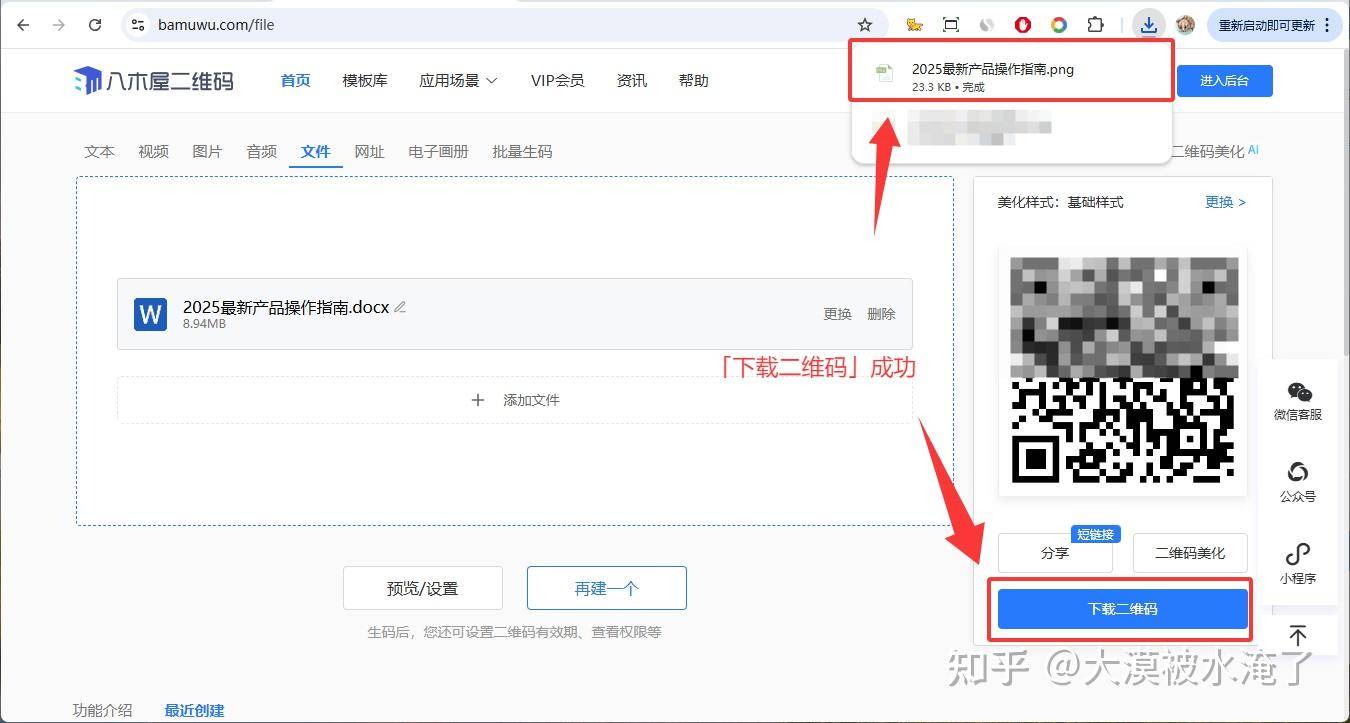This screenshot has width=1350, height=723.
Task: Click the 预览/设置 button
Action: [422, 588]
